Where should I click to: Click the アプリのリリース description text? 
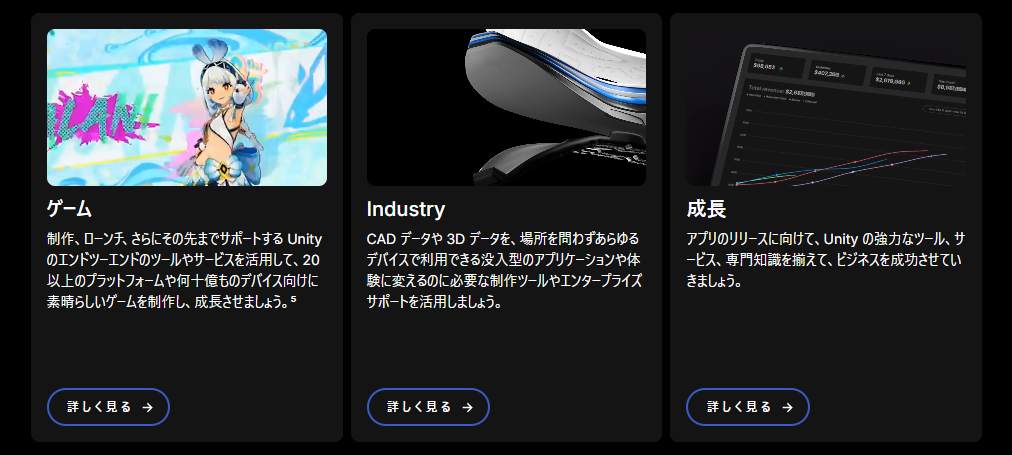click(825, 260)
